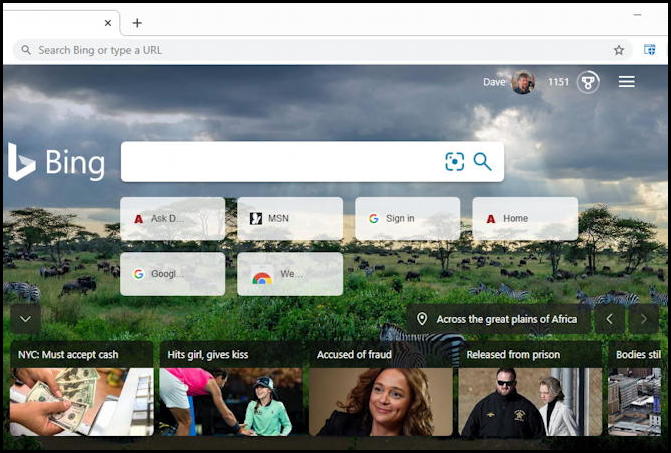This screenshot has height=453, width=671.
Task: Click the Google G icon on Sign in tile
Action: click(374, 219)
